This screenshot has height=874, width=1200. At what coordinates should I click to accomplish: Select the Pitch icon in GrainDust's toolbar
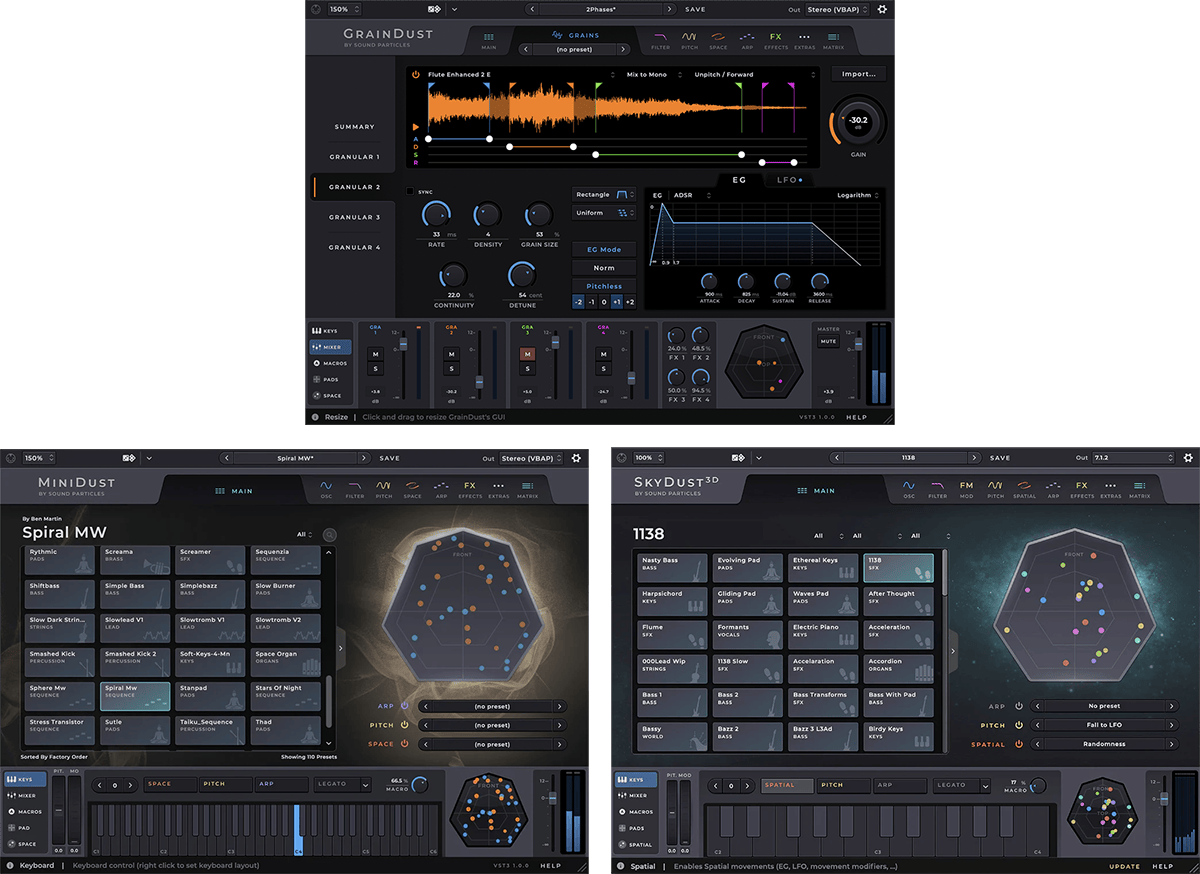point(688,41)
